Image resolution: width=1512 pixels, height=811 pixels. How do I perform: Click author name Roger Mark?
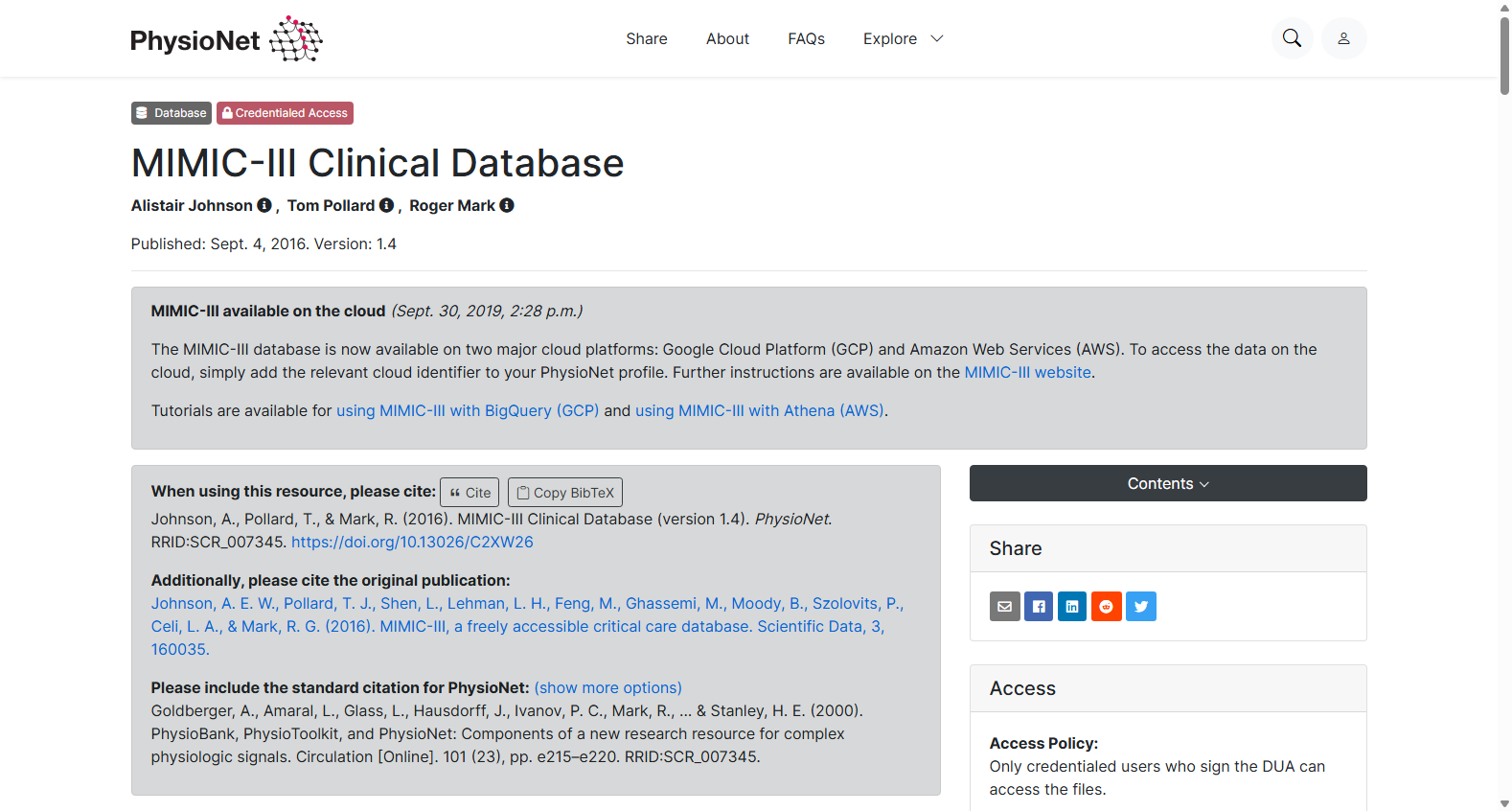452,205
